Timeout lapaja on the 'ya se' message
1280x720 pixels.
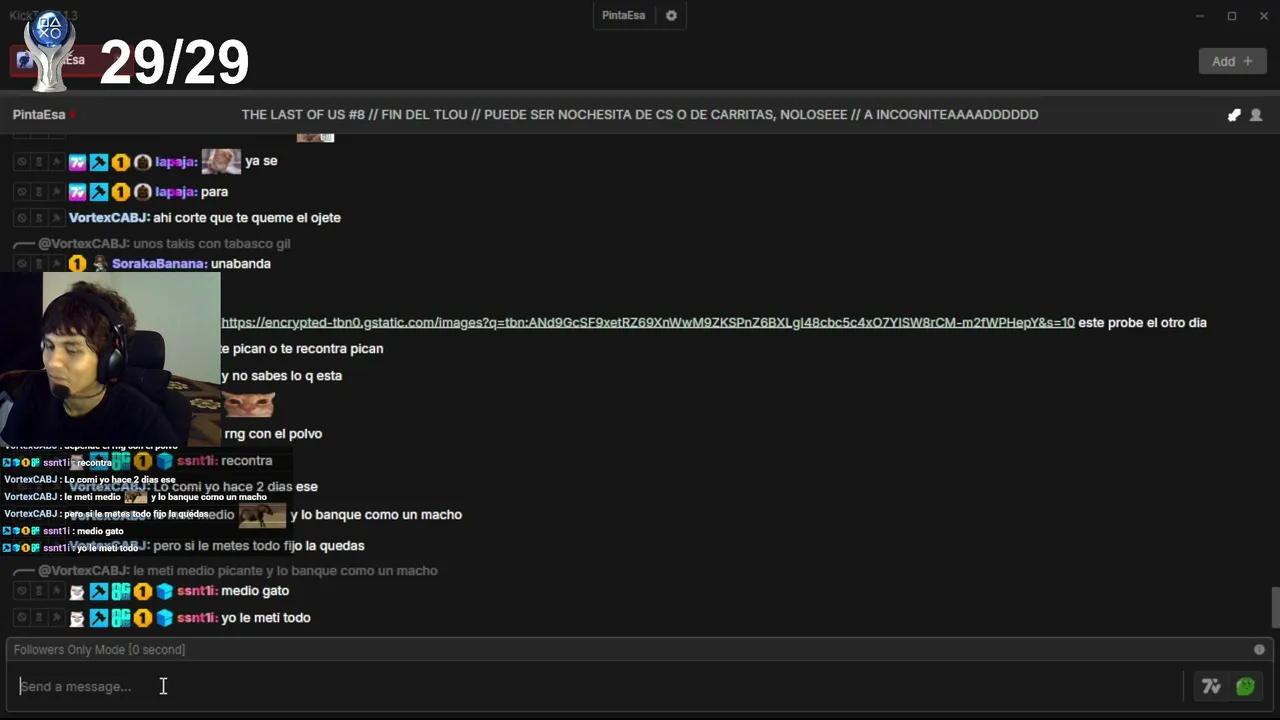(39, 161)
